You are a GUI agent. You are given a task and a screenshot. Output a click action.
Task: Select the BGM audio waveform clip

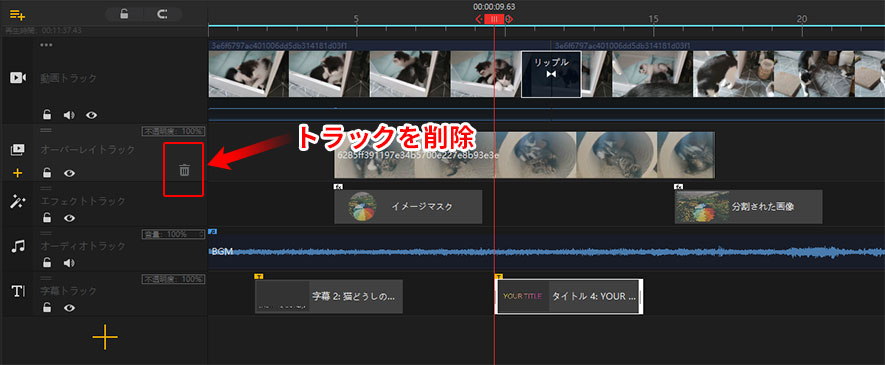(546, 252)
